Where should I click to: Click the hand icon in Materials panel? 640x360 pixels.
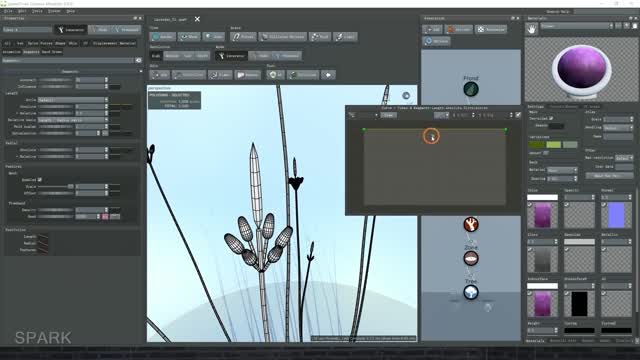coord(531,29)
